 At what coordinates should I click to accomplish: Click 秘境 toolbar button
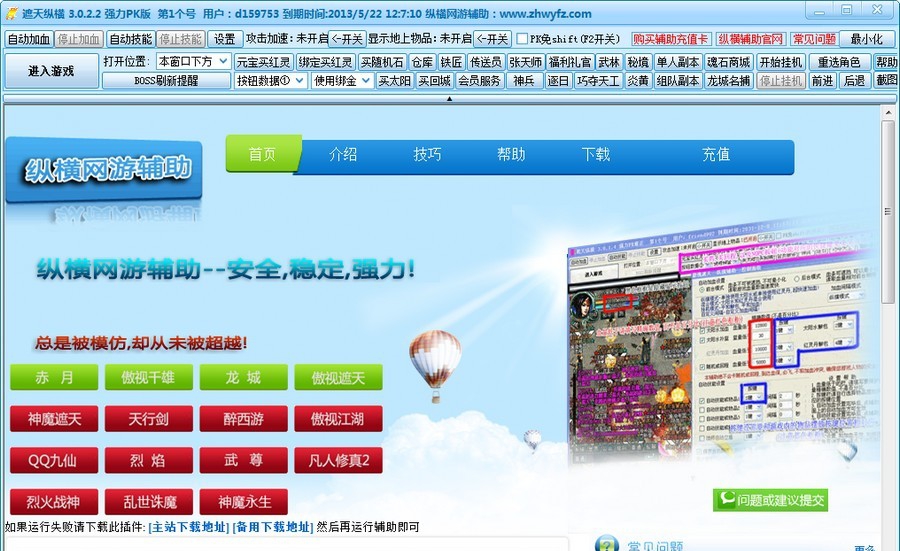point(638,62)
